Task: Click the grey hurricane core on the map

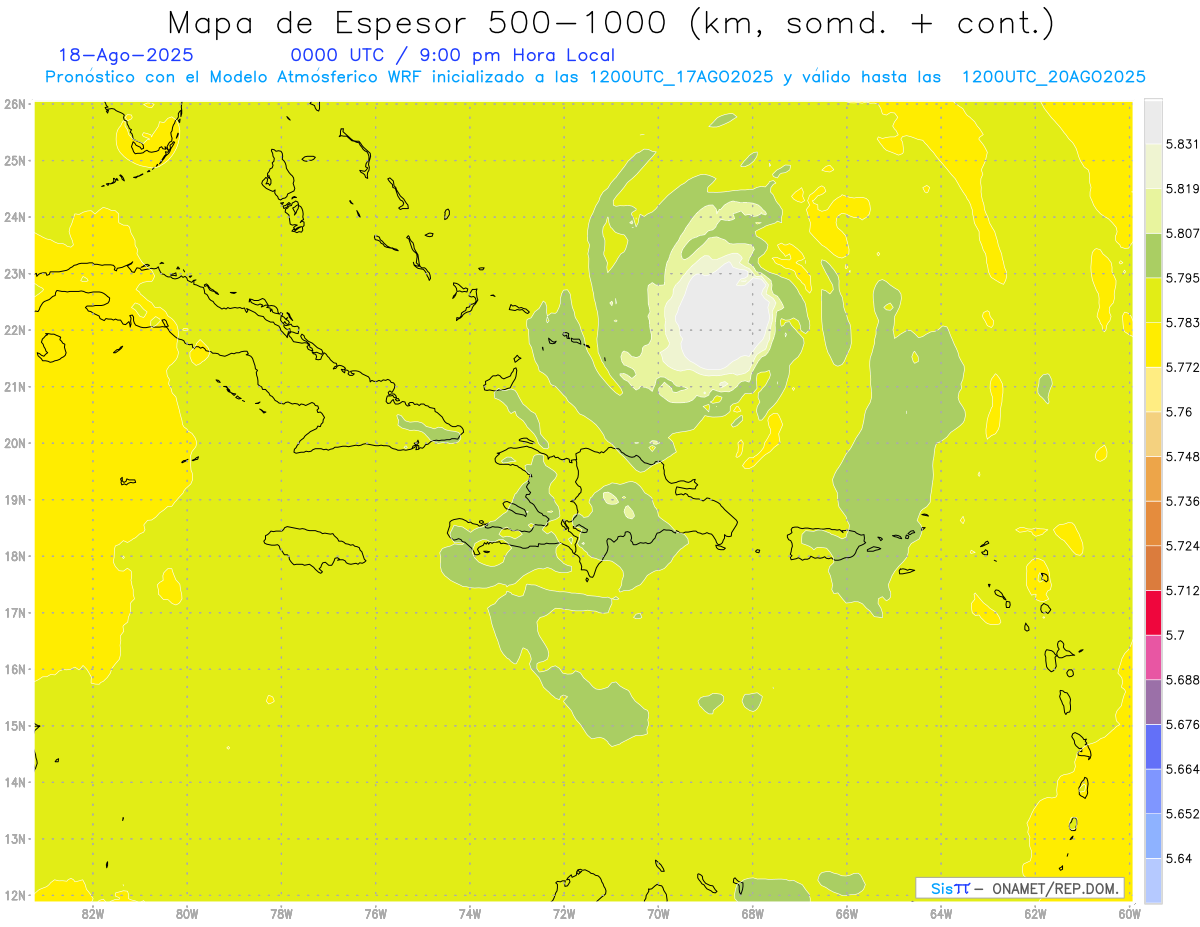Action: click(724, 318)
